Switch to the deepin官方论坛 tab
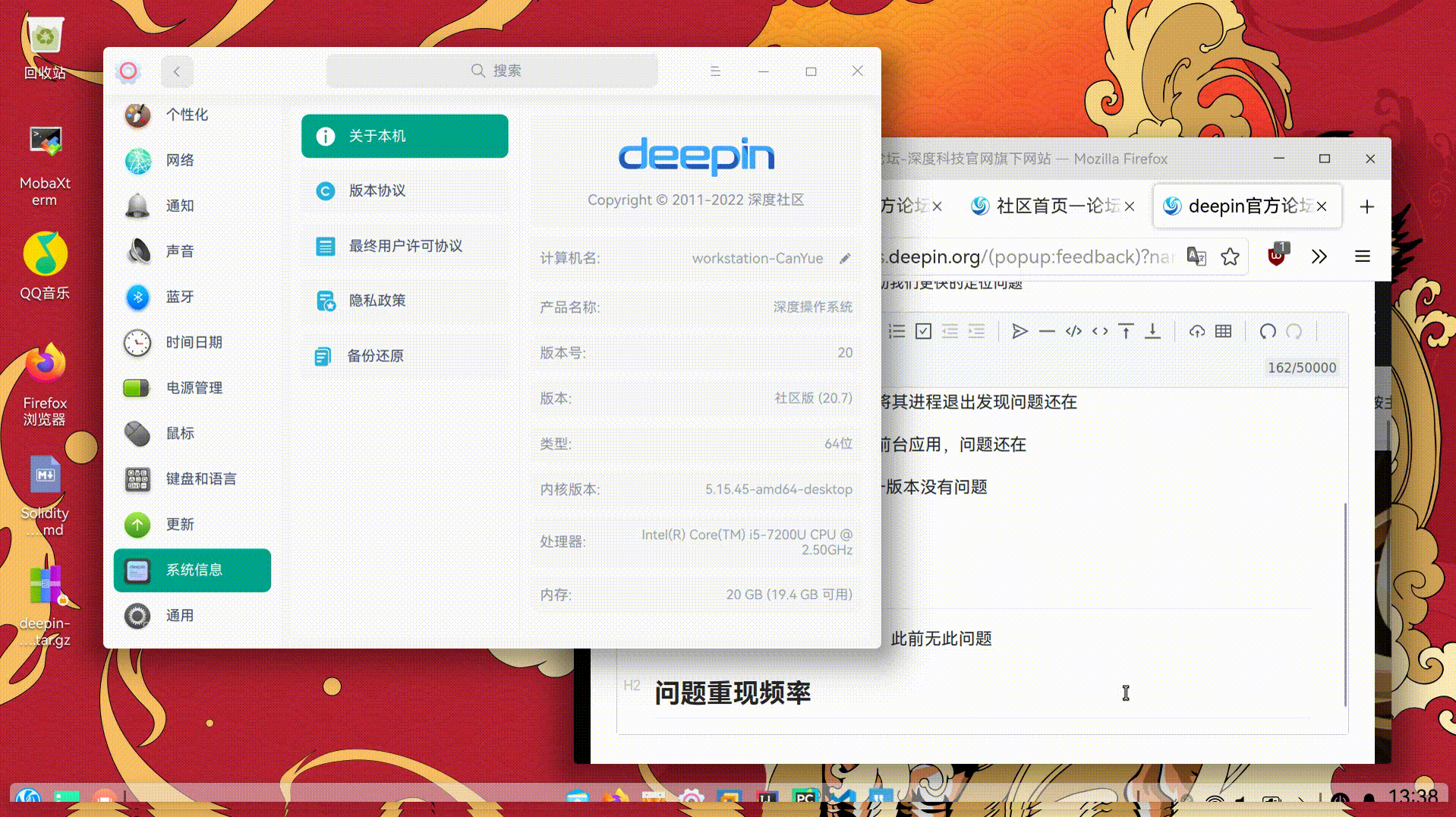Viewport: 1456px width, 817px height. click(x=1245, y=206)
